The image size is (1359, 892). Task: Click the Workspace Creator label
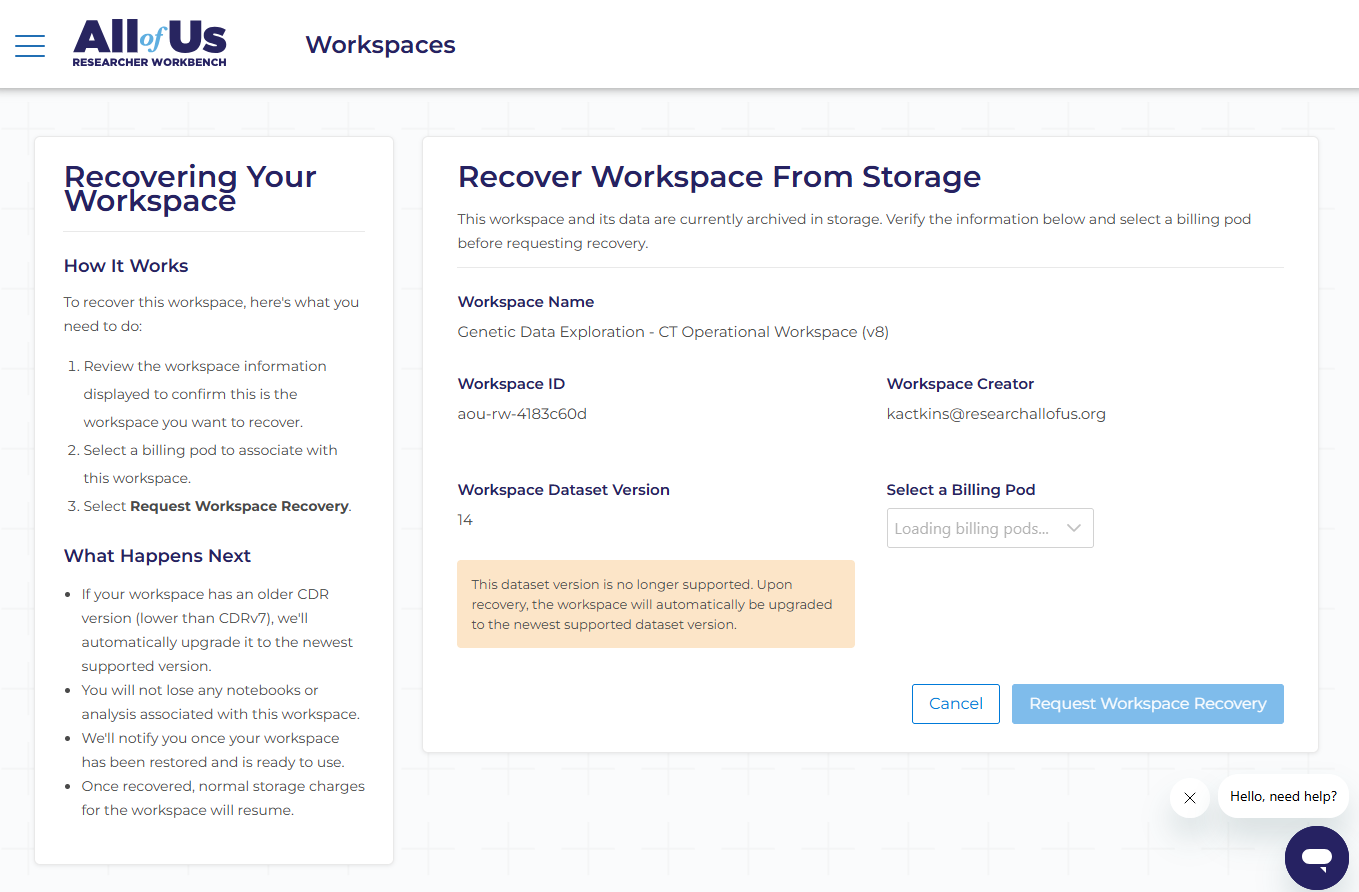coord(960,384)
